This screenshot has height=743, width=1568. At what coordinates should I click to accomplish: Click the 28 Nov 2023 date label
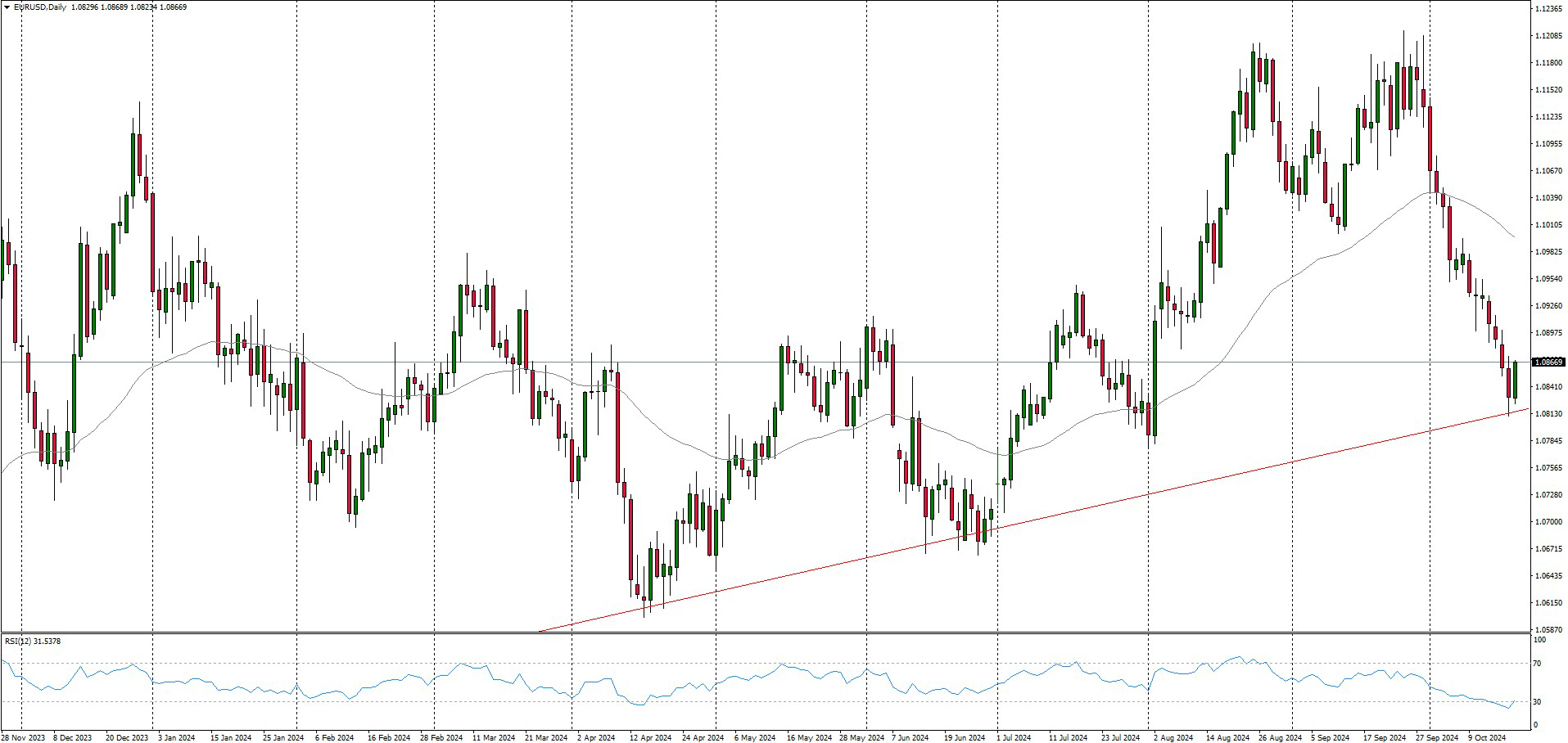23,737
